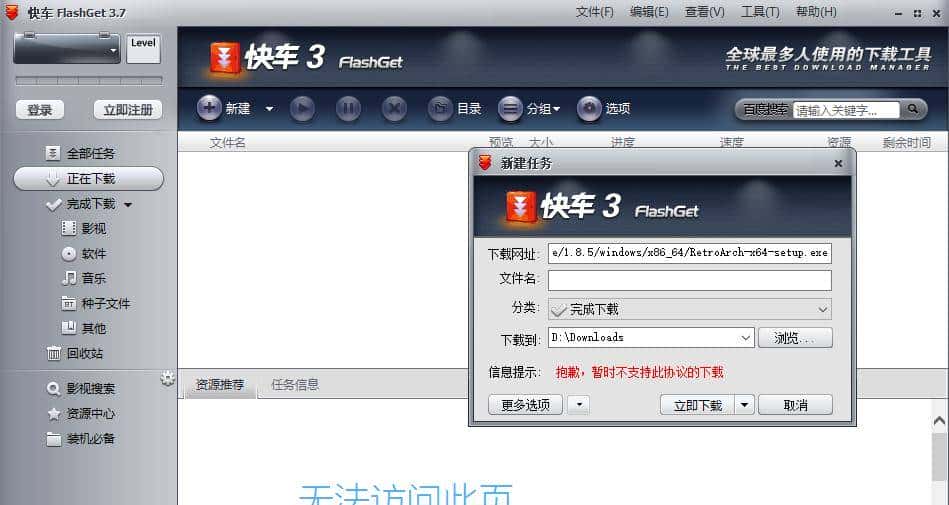Open the 新建 dropdown arrow in toolbar
The image size is (949, 505).
[269, 109]
